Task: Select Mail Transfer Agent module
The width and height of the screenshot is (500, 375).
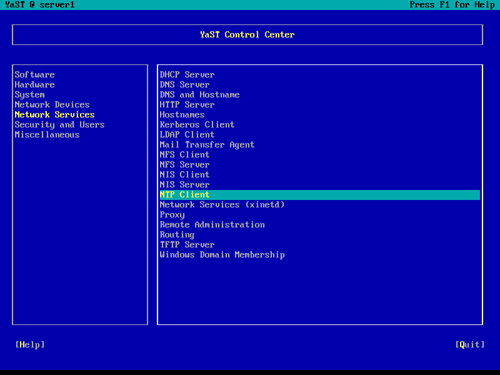Action: tap(207, 145)
